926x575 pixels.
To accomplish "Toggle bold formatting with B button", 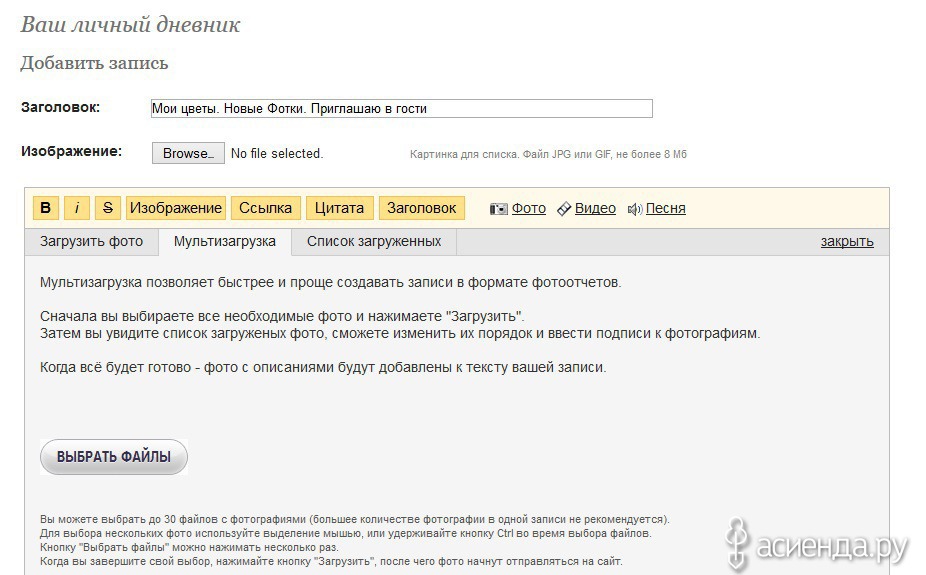I will click(x=45, y=208).
